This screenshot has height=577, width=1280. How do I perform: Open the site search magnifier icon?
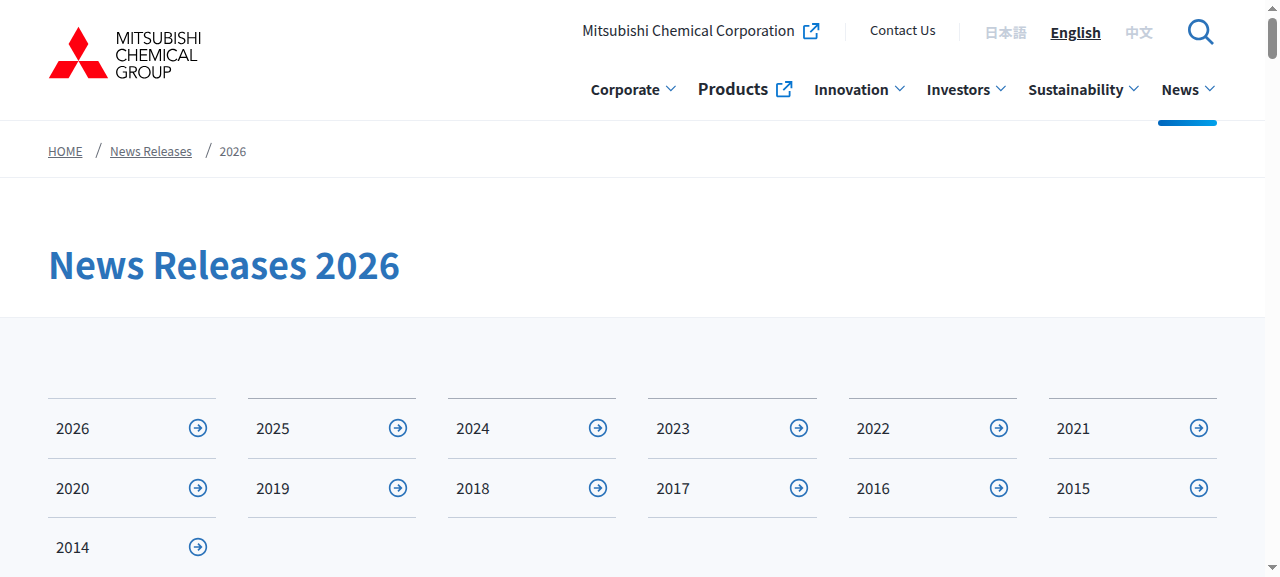(1200, 32)
